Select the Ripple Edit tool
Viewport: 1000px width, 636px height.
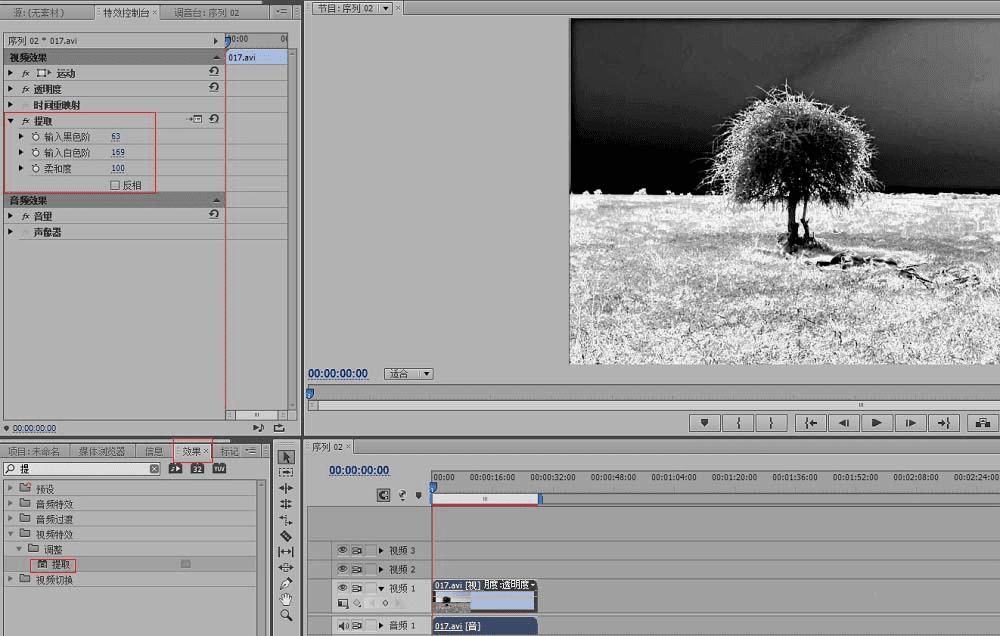286,488
